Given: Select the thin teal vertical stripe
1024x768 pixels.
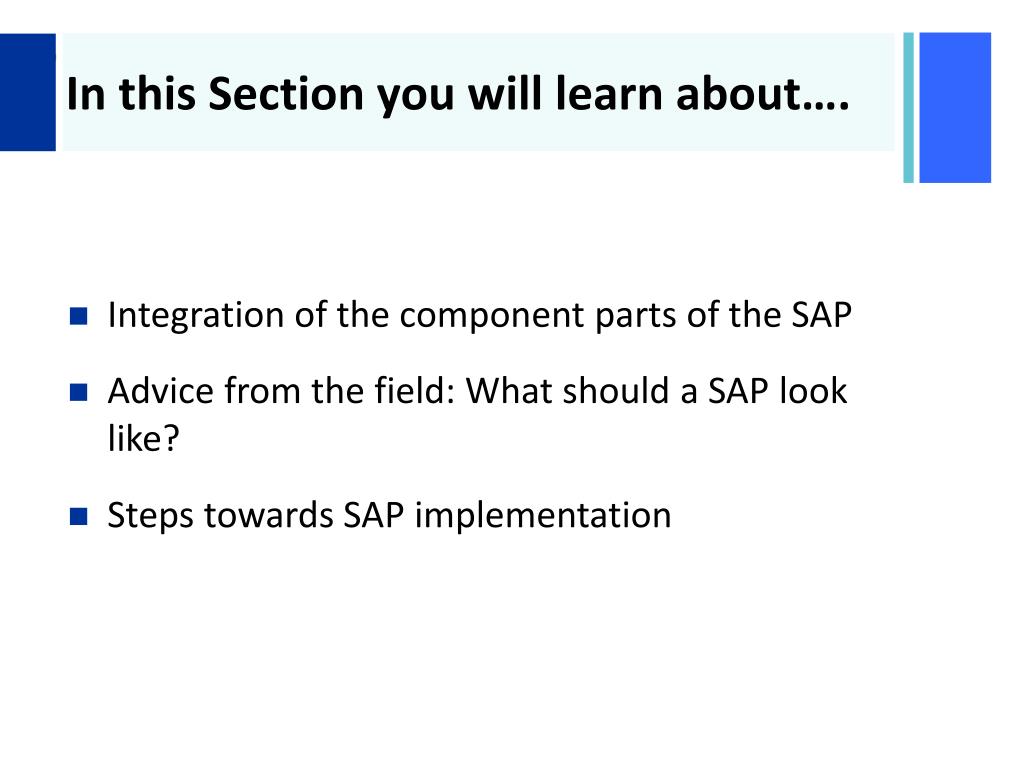Looking at the screenshot, I should (908, 108).
